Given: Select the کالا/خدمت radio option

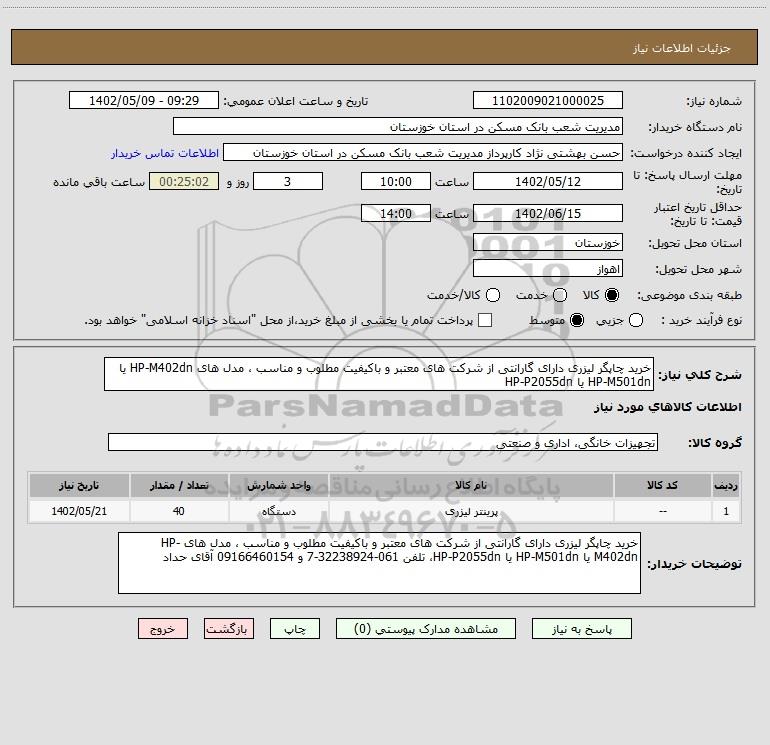Looking at the screenshot, I should (x=493, y=295).
